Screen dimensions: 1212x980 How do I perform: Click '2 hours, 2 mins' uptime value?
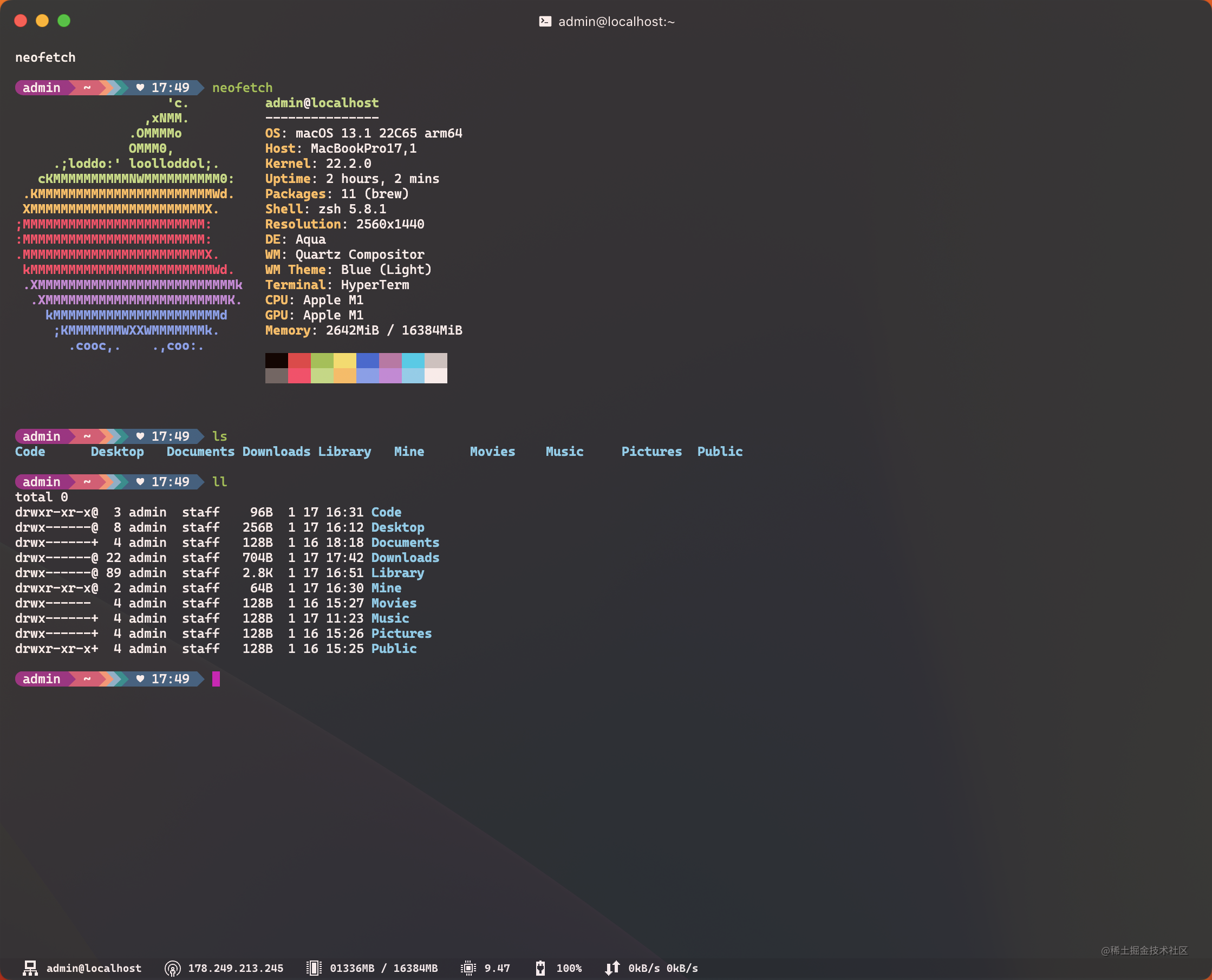point(383,179)
